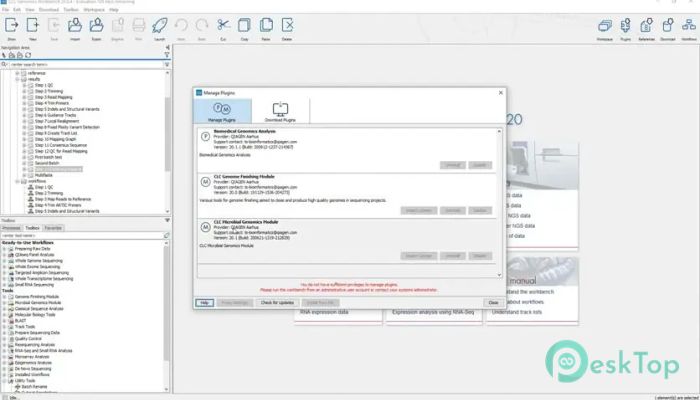700x400 pixels.
Task: Click the Print toolbar icon
Action: tap(139, 25)
